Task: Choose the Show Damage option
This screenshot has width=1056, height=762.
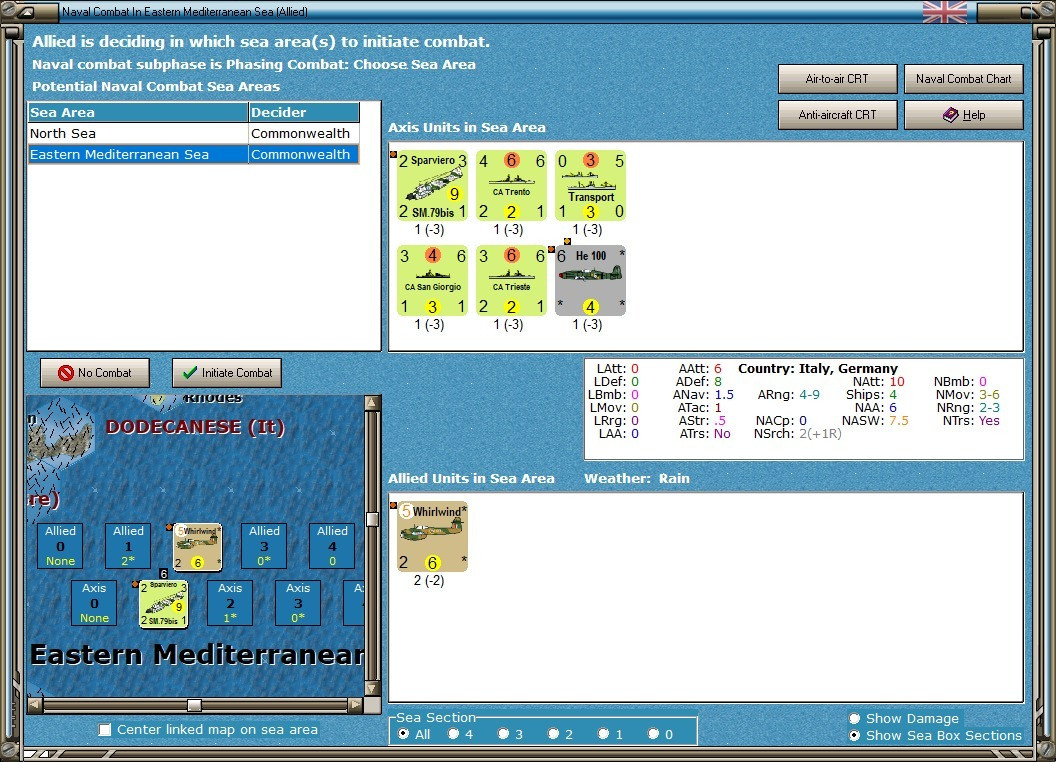Action: [x=855, y=718]
